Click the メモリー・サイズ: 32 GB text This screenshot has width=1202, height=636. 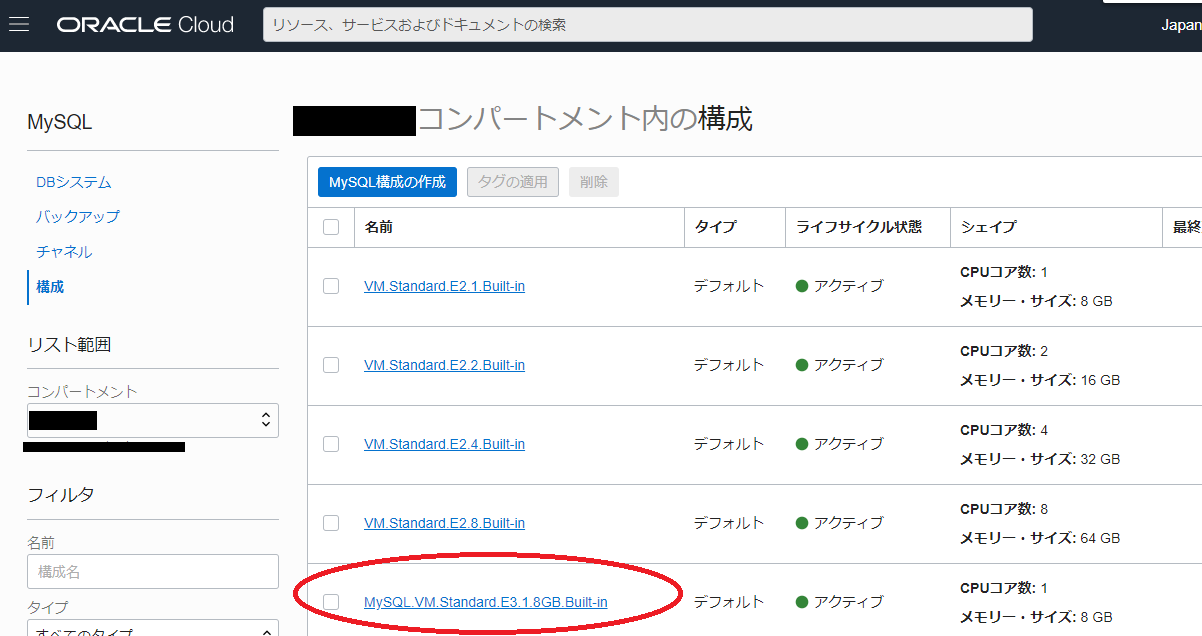1040,459
